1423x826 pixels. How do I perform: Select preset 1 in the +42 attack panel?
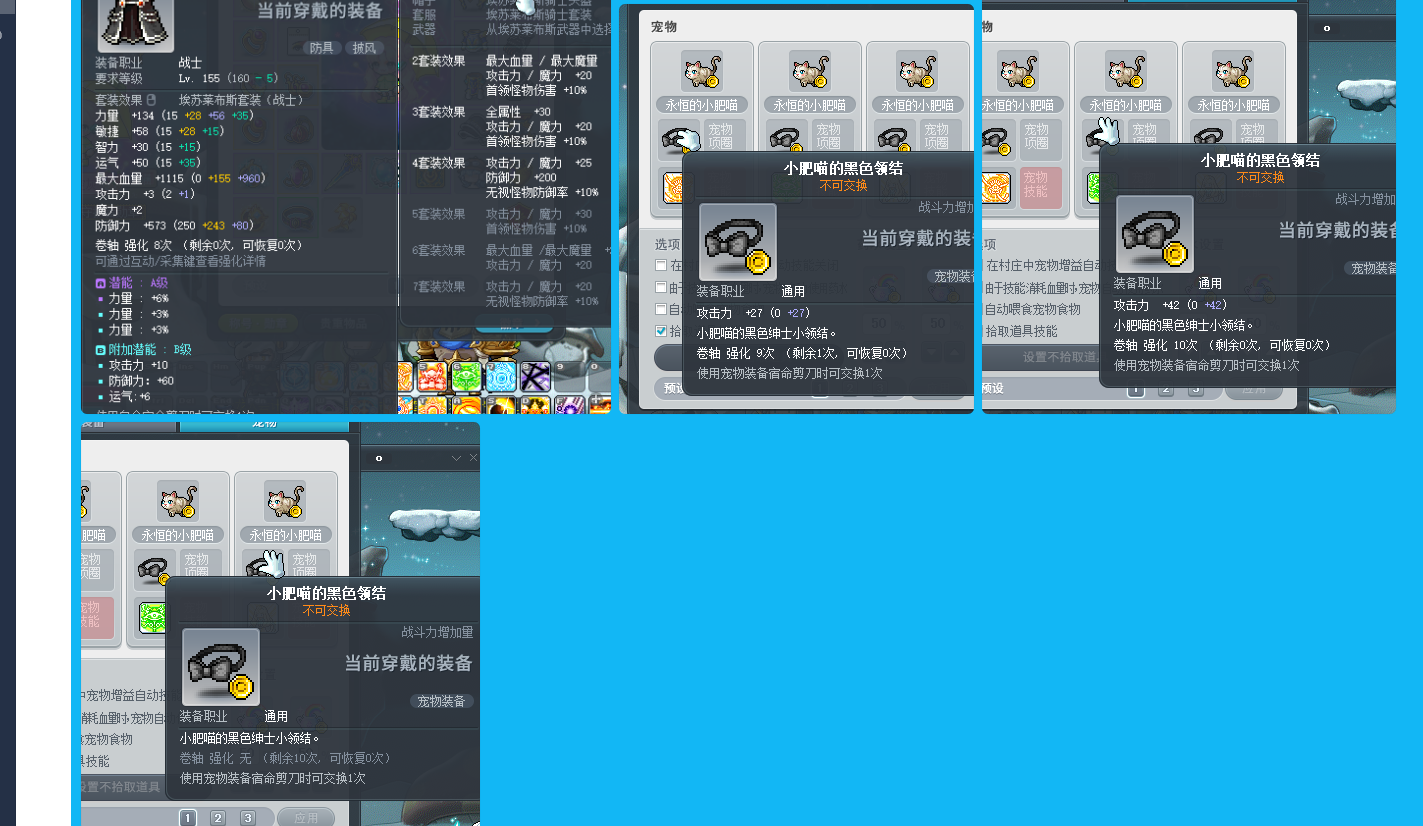point(1136,389)
